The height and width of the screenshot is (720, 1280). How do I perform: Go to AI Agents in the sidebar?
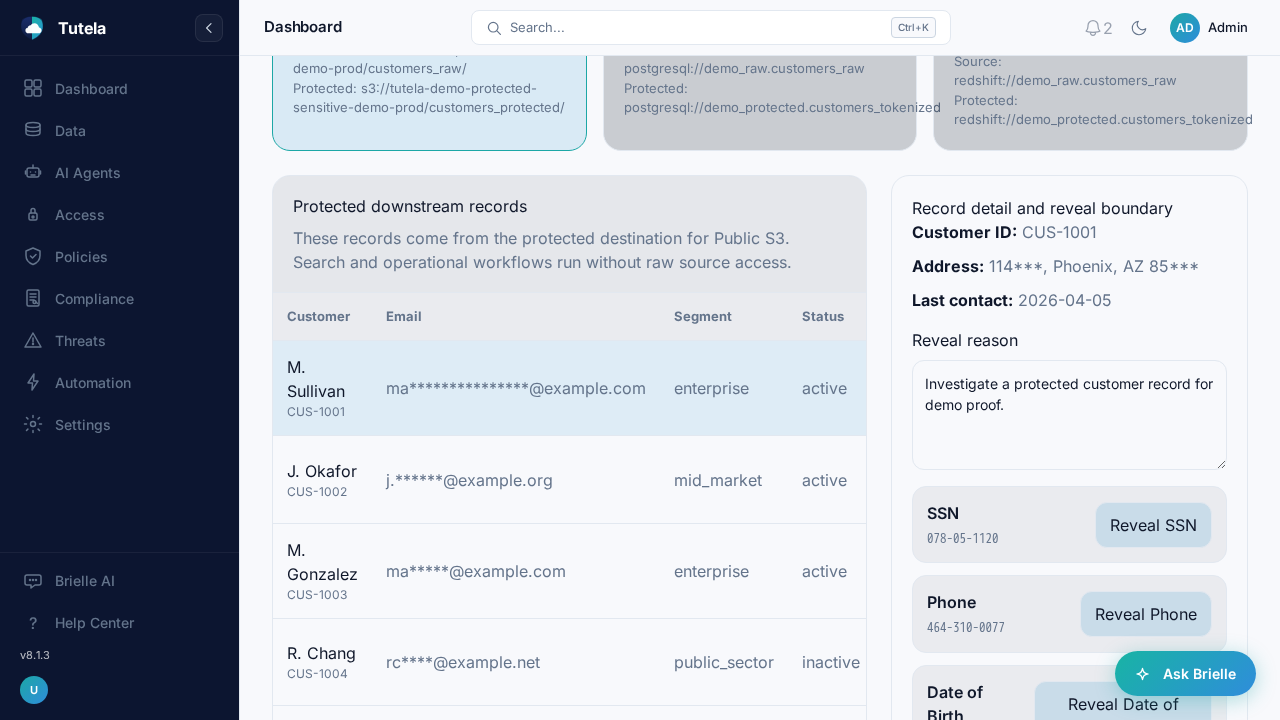tap(87, 173)
